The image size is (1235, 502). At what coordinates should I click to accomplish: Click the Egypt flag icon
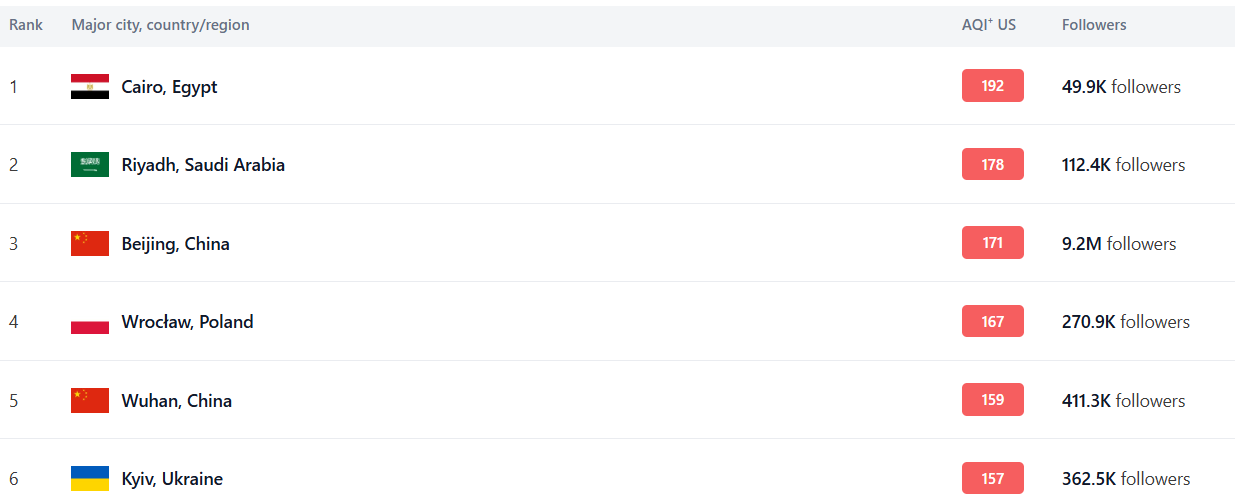coord(90,86)
